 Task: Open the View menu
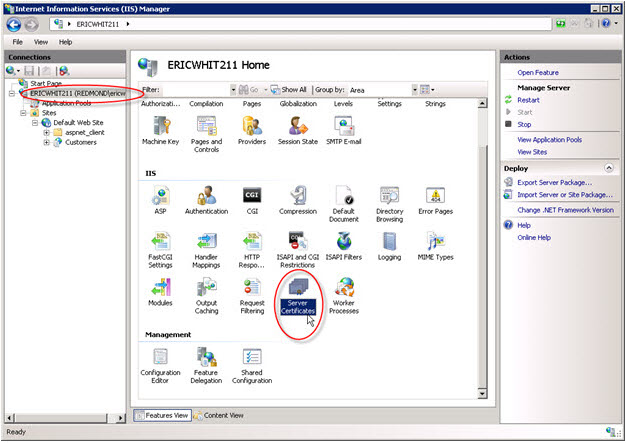click(x=41, y=42)
